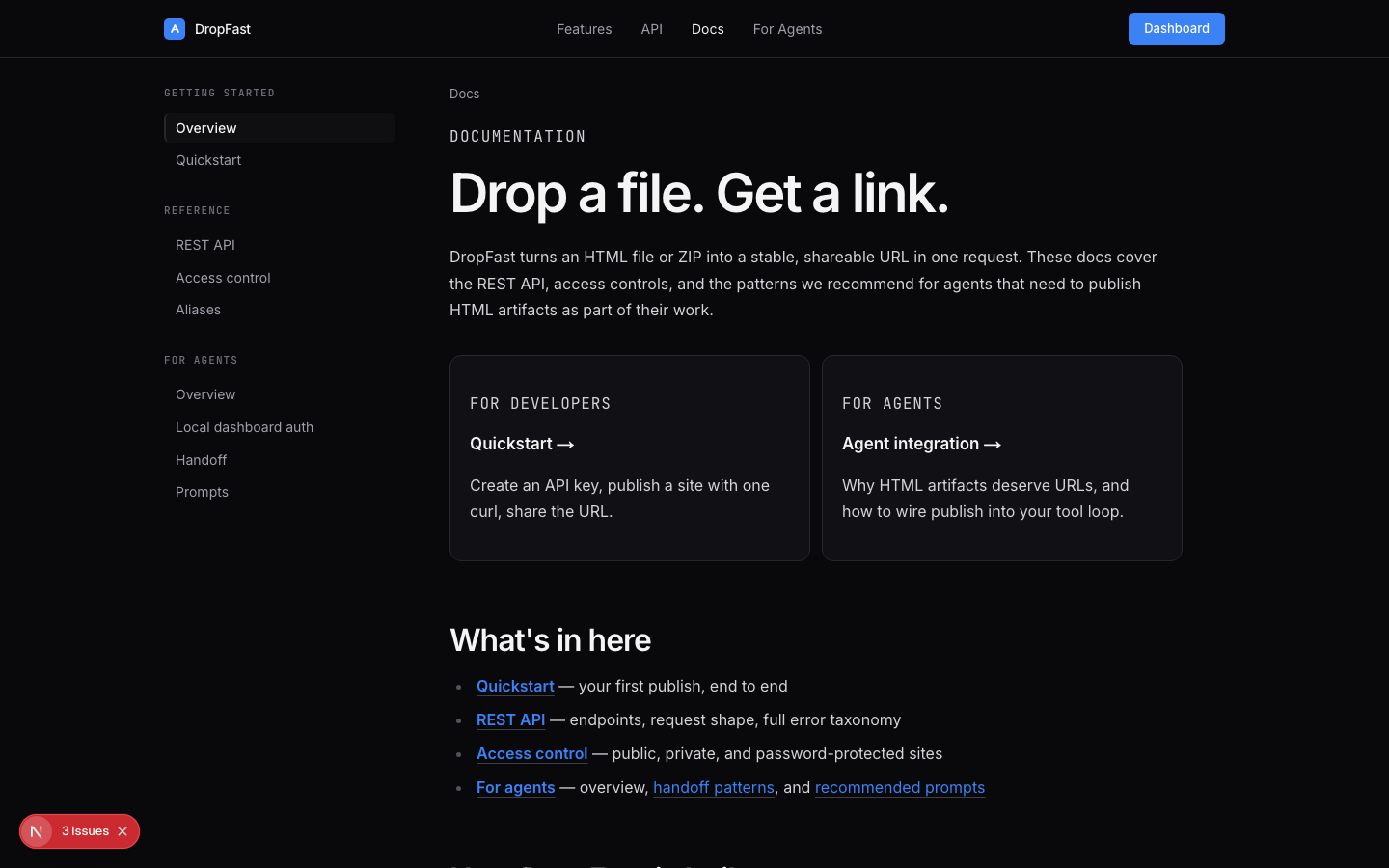Click the 'Create an API key' card description
The image size is (1389, 868).
[x=620, y=499]
